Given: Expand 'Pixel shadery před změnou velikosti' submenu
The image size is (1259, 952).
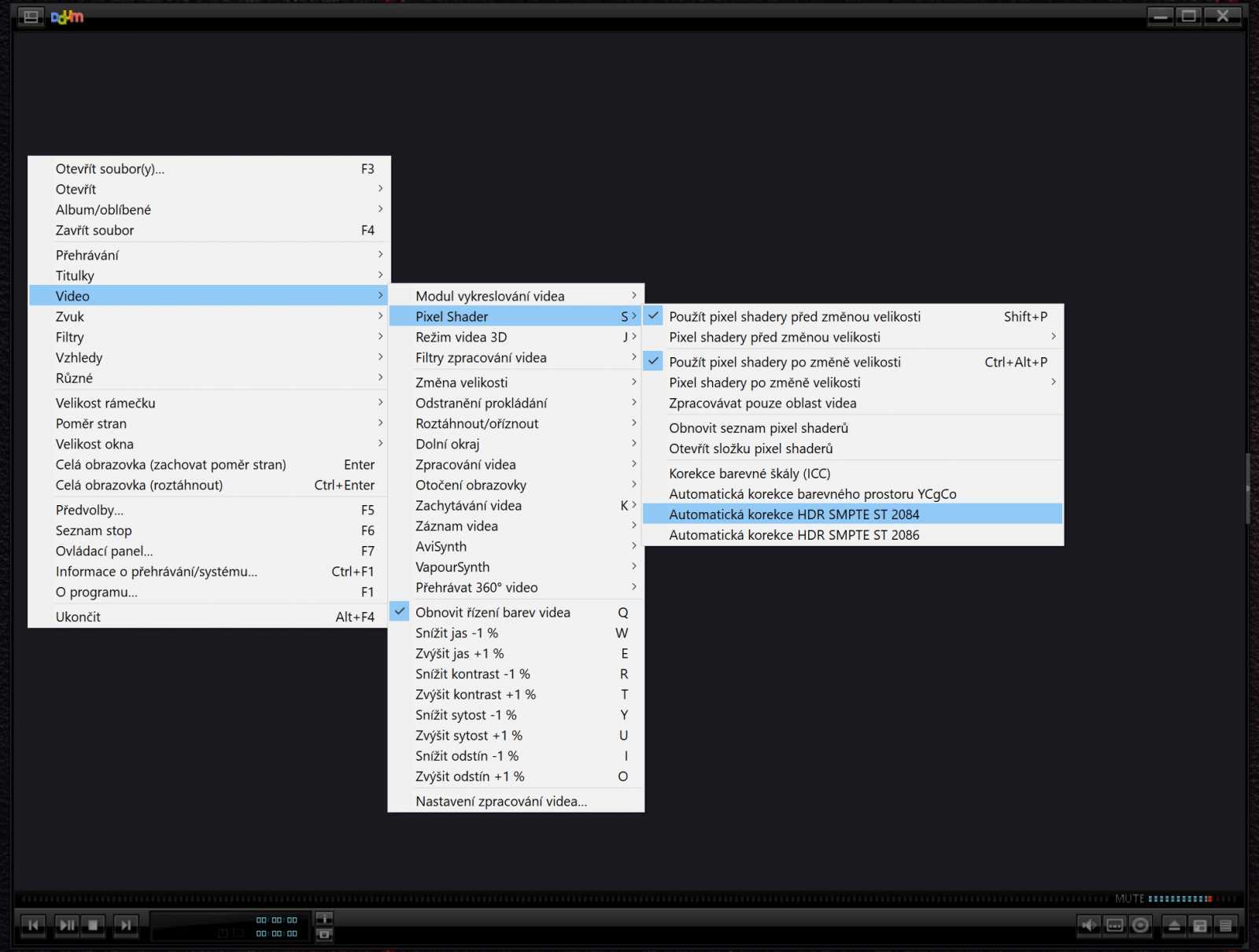Looking at the screenshot, I should 853,337.
